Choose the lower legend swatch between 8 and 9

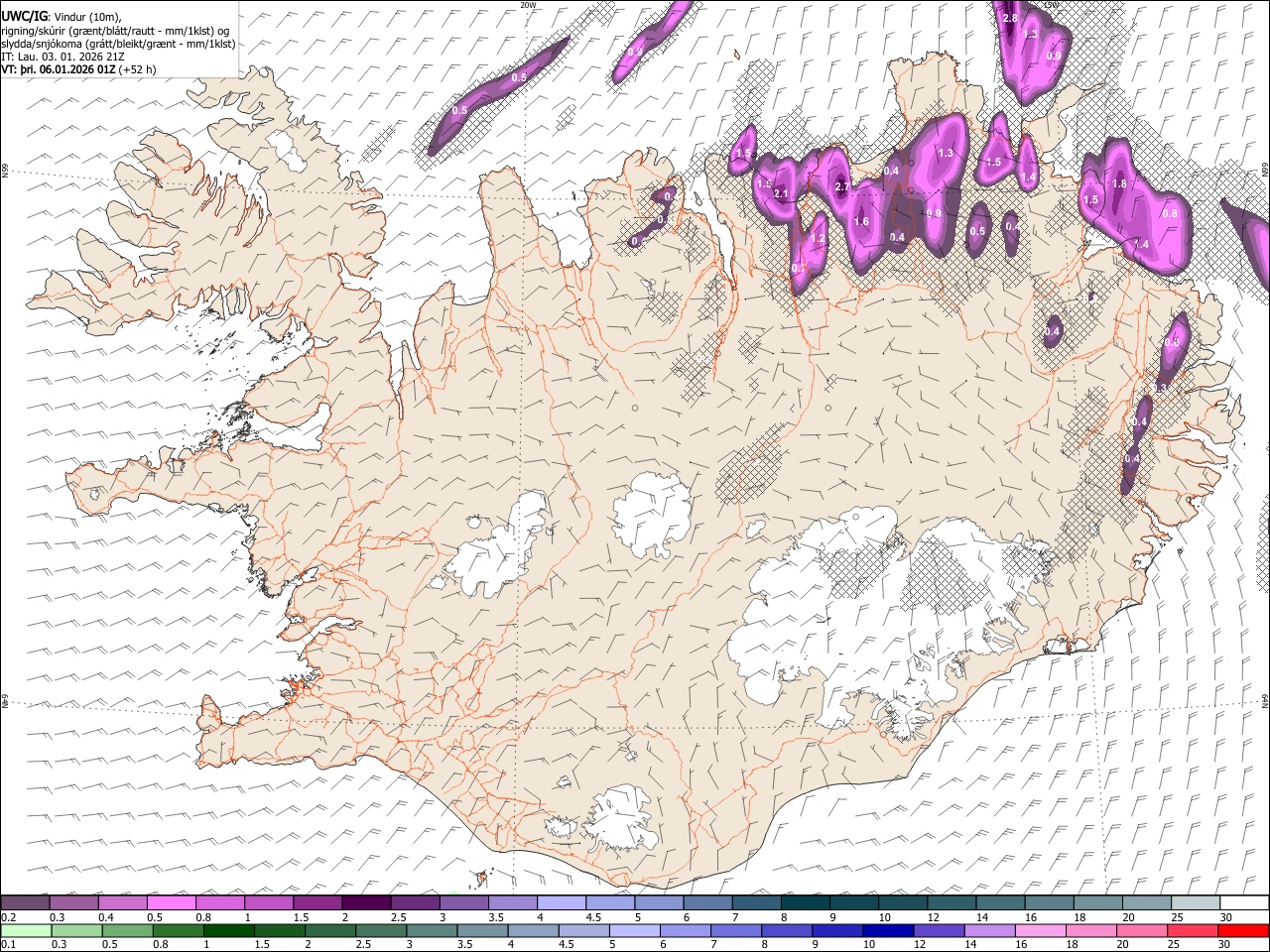click(x=787, y=930)
